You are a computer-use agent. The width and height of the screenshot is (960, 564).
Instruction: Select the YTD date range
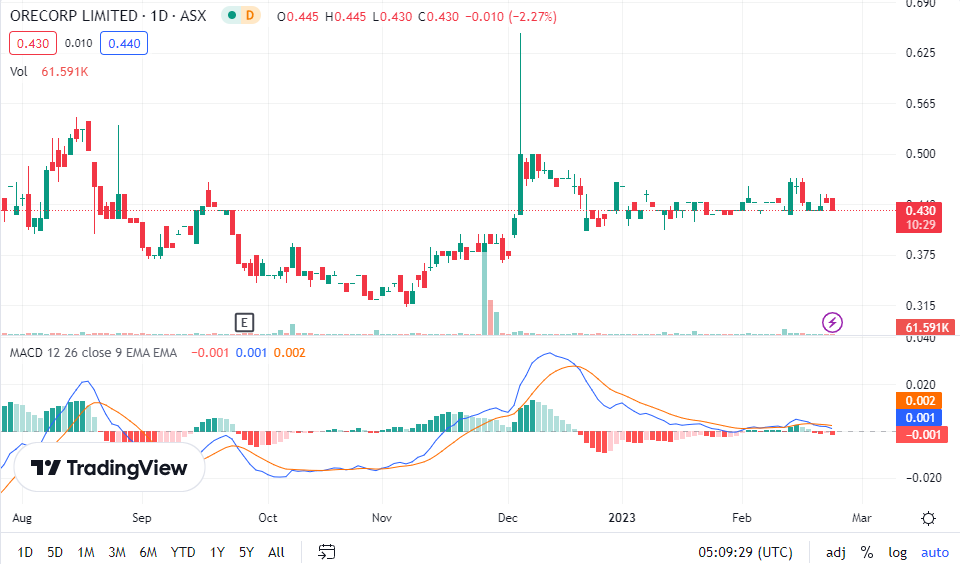coord(183,552)
